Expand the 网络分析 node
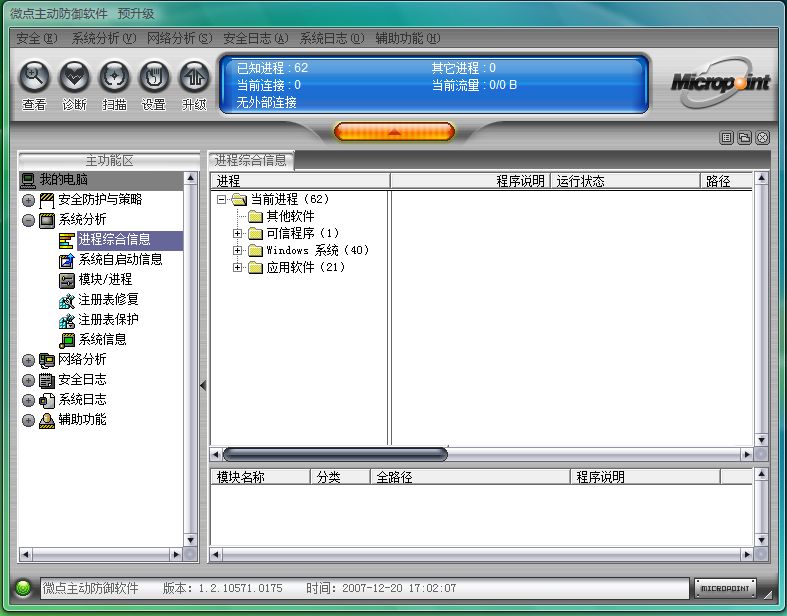 29,360
